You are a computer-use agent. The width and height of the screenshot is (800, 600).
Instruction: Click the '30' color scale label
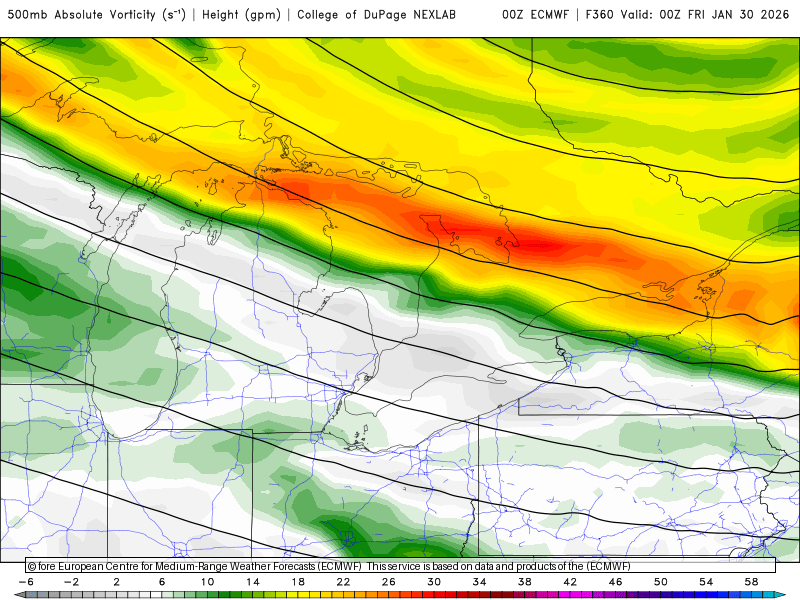click(434, 582)
